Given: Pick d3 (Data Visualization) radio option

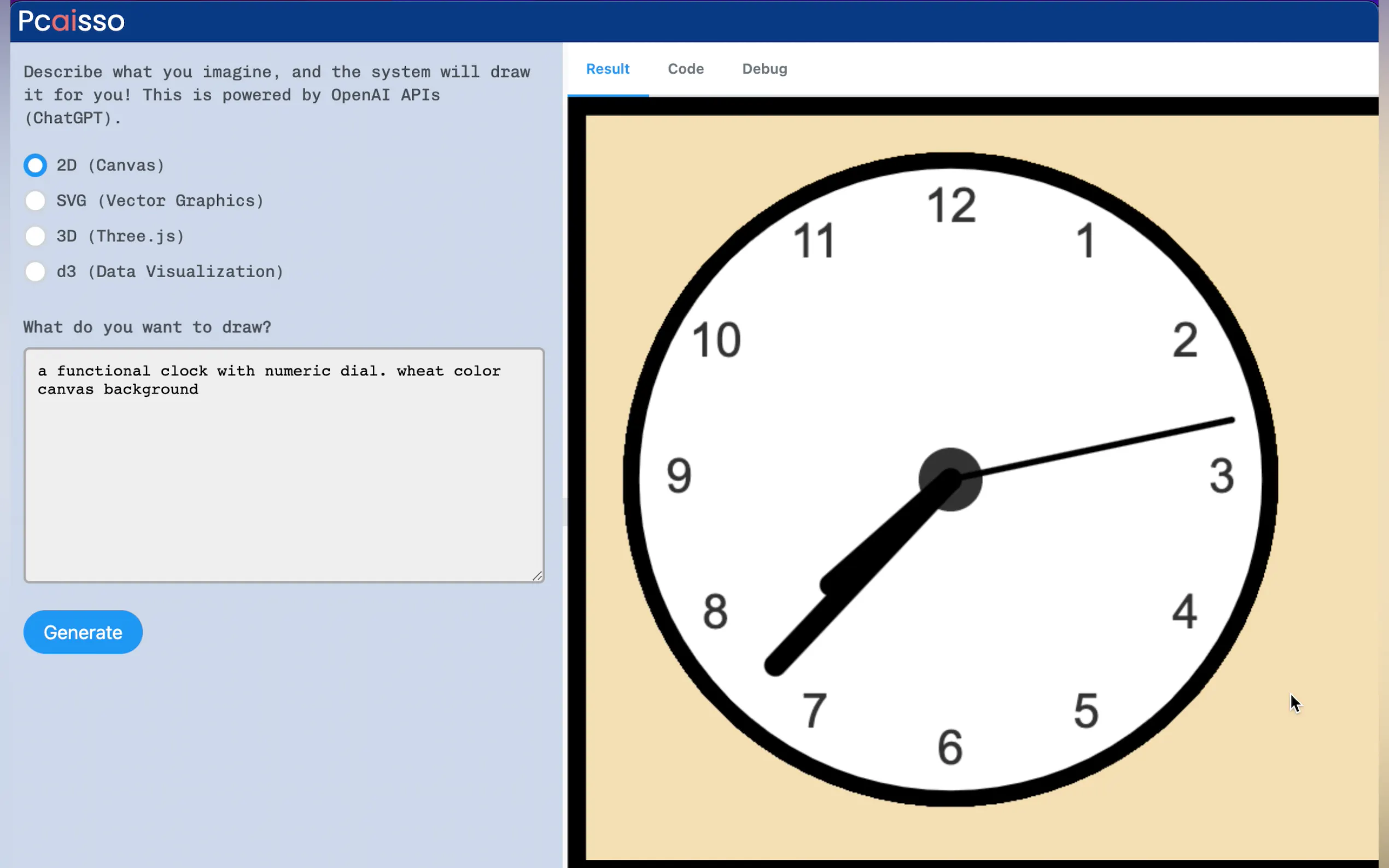Looking at the screenshot, I should click(35, 272).
